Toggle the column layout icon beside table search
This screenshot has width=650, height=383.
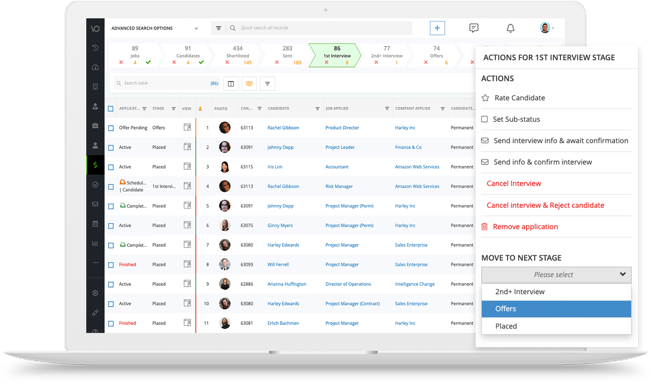point(231,84)
